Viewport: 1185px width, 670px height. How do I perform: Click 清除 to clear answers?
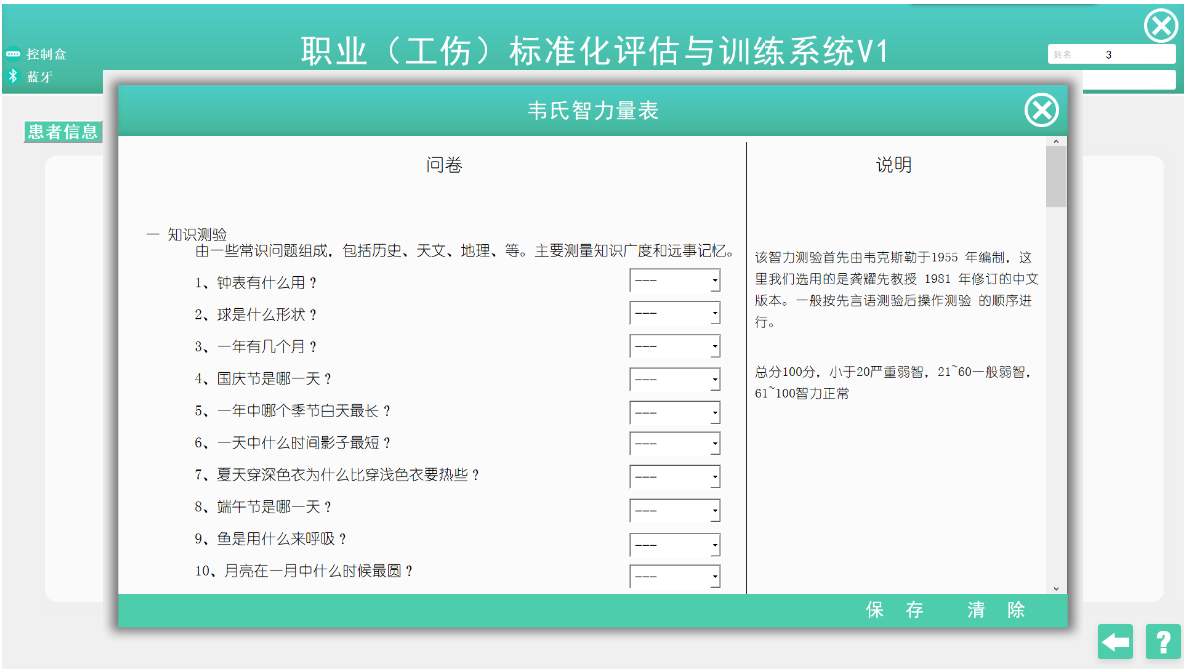[996, 610]
